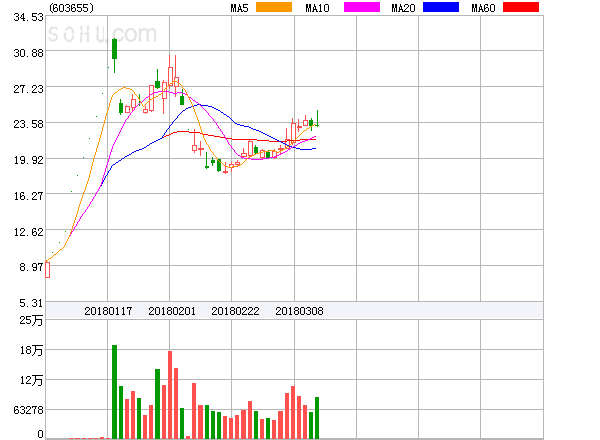Select the MA60 legend label

click(x=483, y=8)
